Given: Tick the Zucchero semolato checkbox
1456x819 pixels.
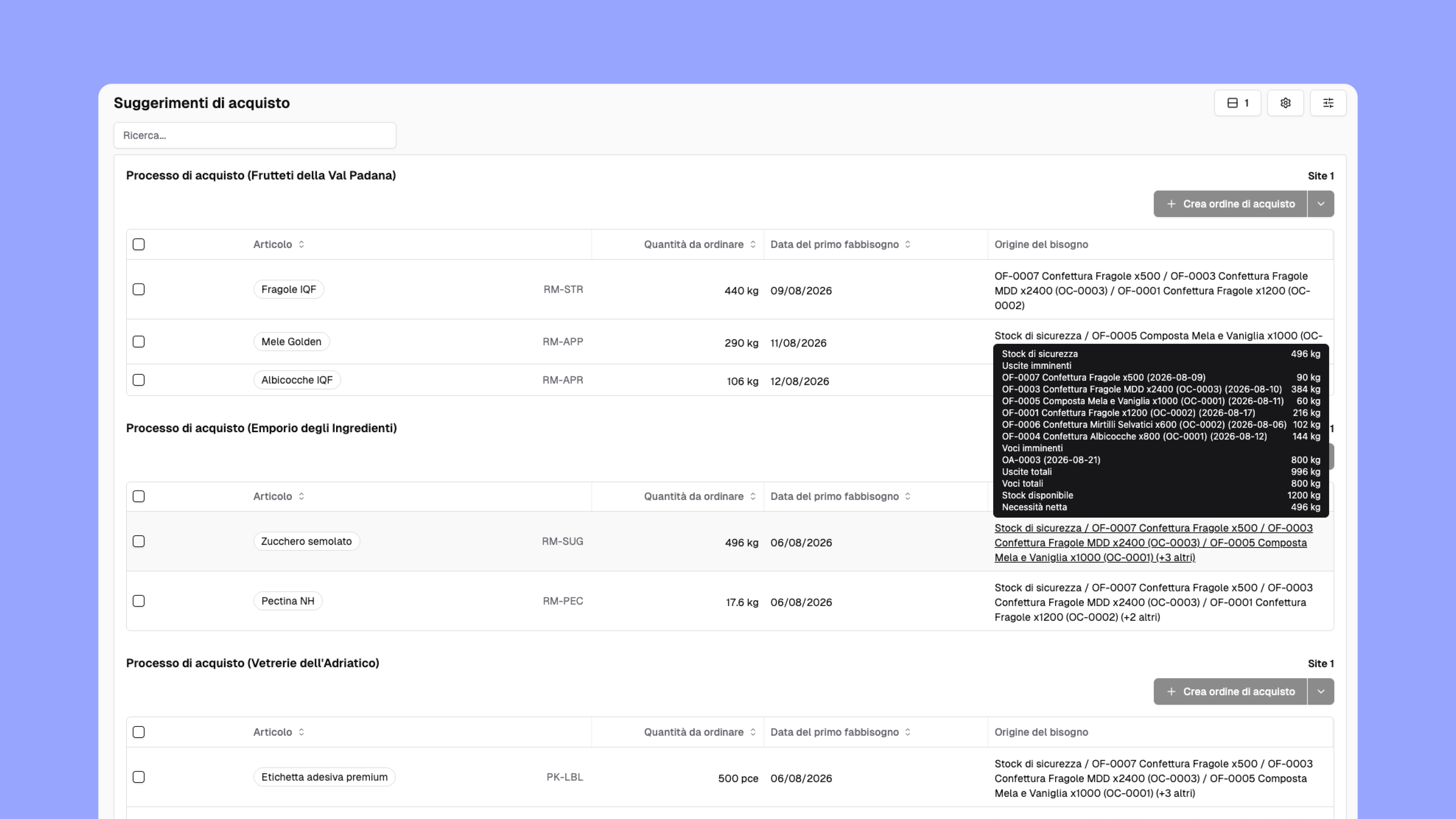Looking at the screenshot, I should [139, 541].
